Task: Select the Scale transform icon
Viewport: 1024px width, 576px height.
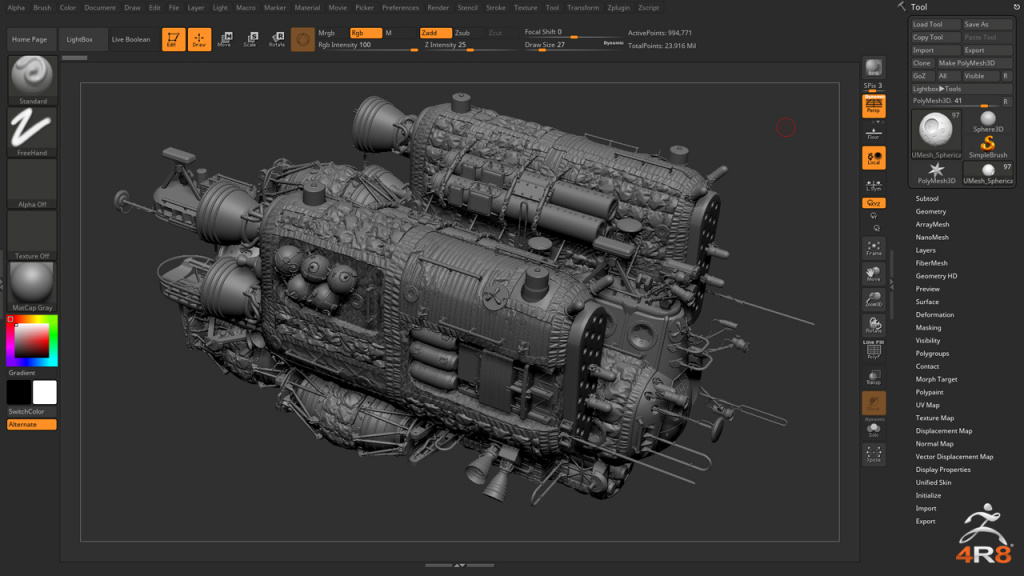Action: pos(251,39)
